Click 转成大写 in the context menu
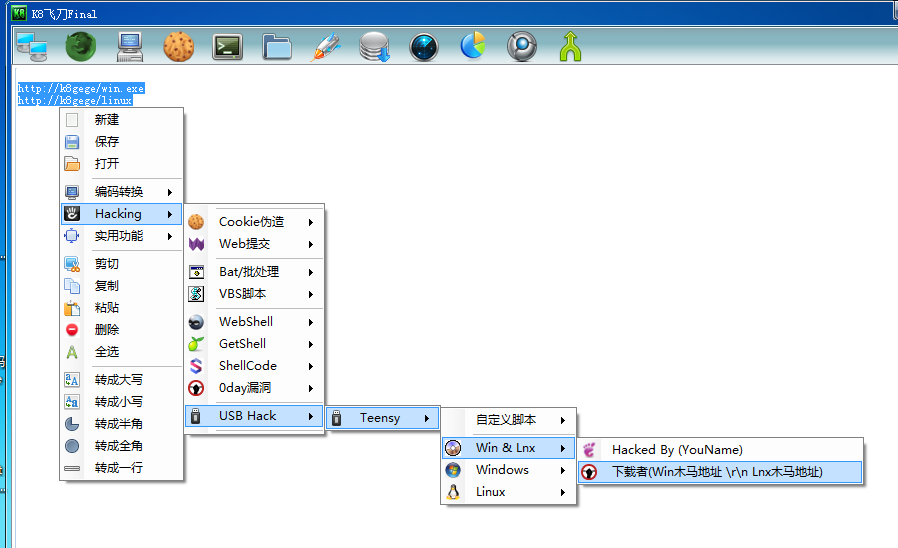The image size is (898, 548). tap(118, 380)
